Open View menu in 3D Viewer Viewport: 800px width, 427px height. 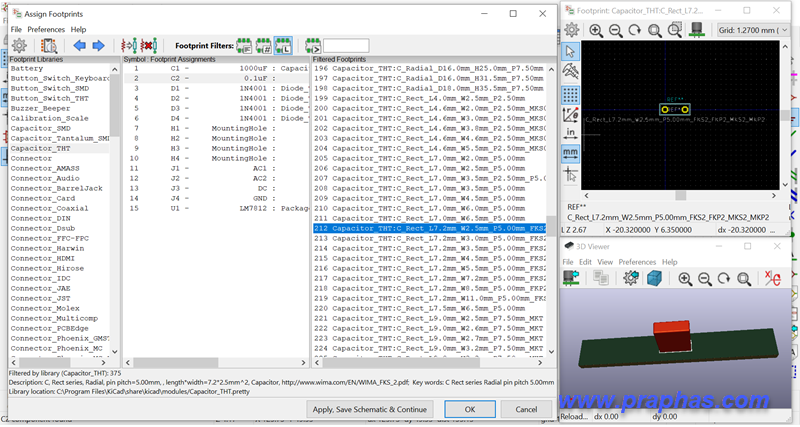coord(607,262)
